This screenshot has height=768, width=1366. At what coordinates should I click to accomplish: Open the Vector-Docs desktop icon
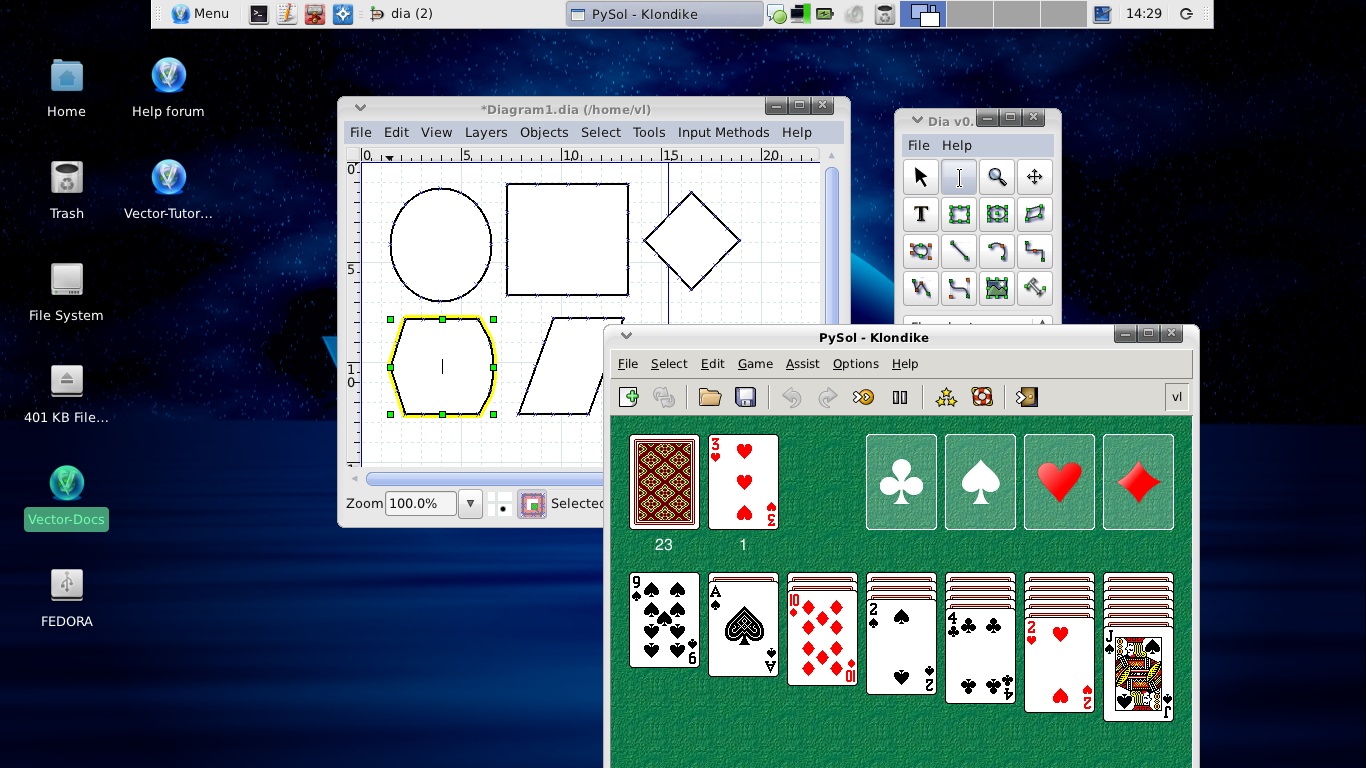point(67,497)
